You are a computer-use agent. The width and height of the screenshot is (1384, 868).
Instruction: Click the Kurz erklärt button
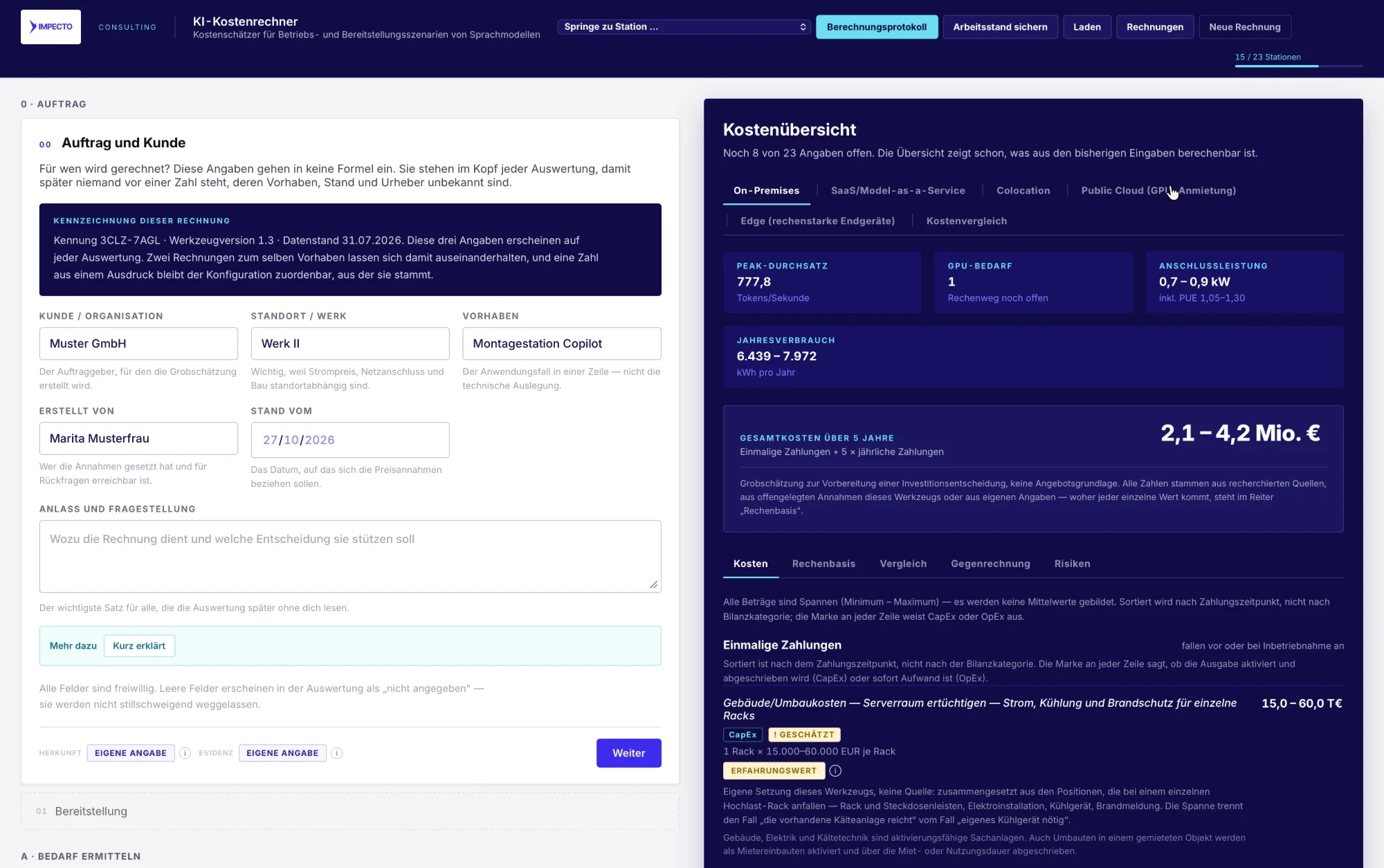[139, 646]
